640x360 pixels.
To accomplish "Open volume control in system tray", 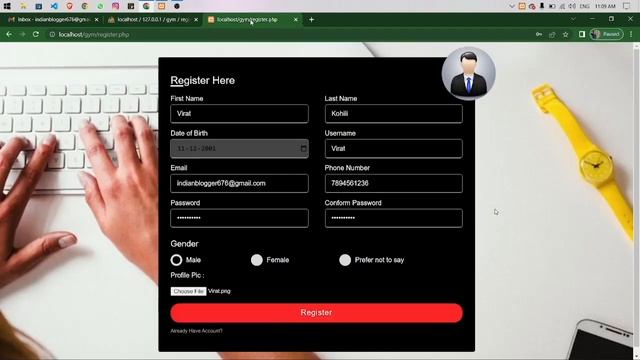I will click(x=572, y=6).
